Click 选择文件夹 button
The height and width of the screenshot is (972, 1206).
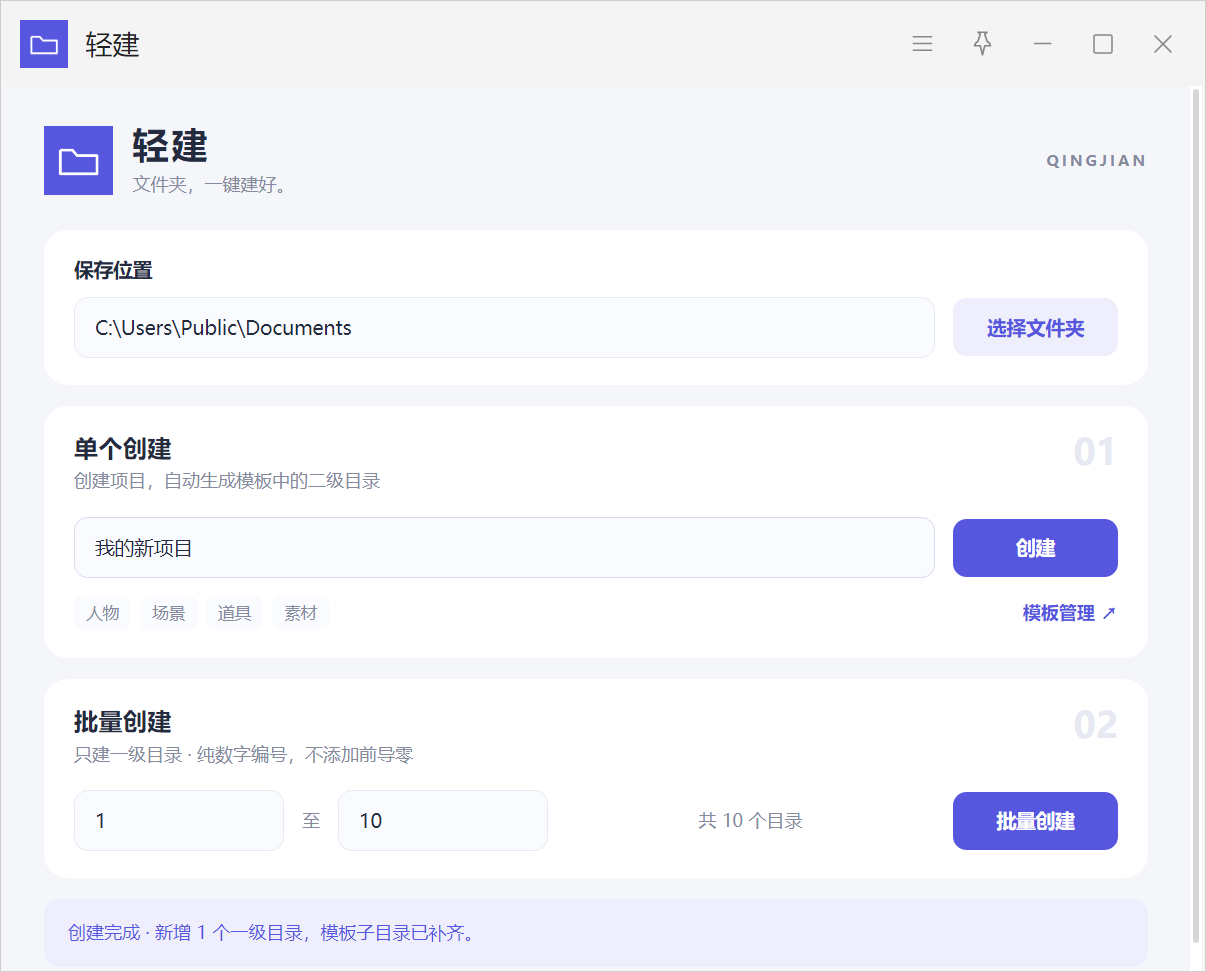pyautogui.click(x=1035, y=327)
